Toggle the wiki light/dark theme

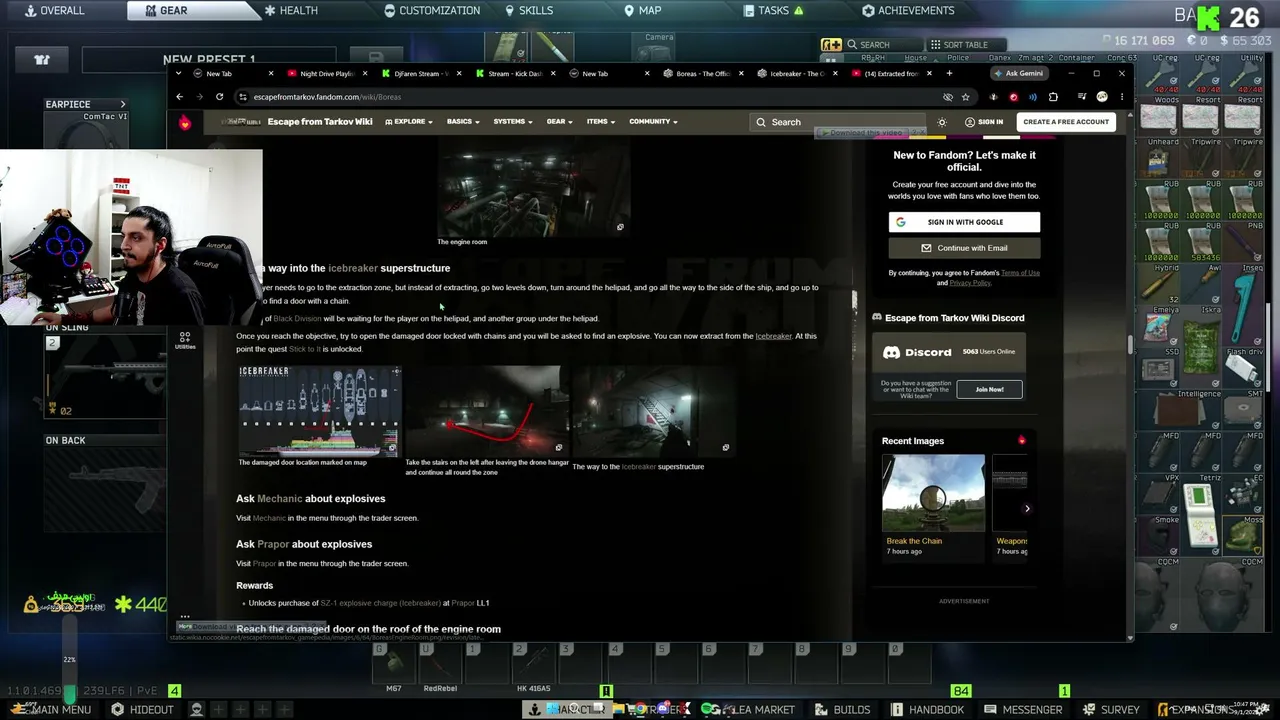[942, 122]
